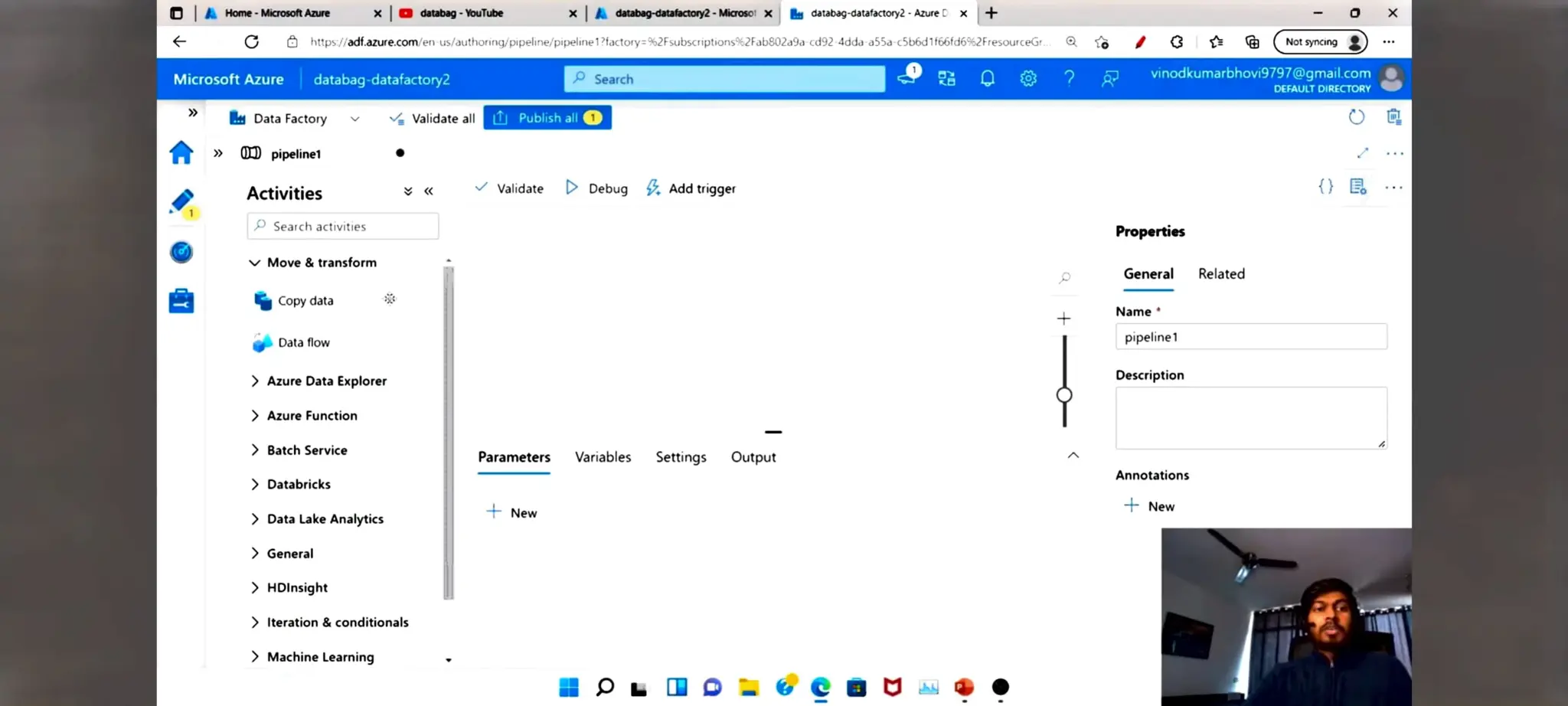Click canvas search magnifier icon
This screenshot has height=706, width=1568.
coord(1064,278)
